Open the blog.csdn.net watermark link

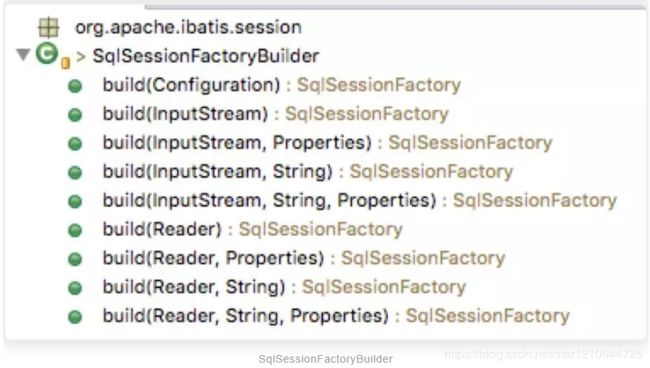543,354
